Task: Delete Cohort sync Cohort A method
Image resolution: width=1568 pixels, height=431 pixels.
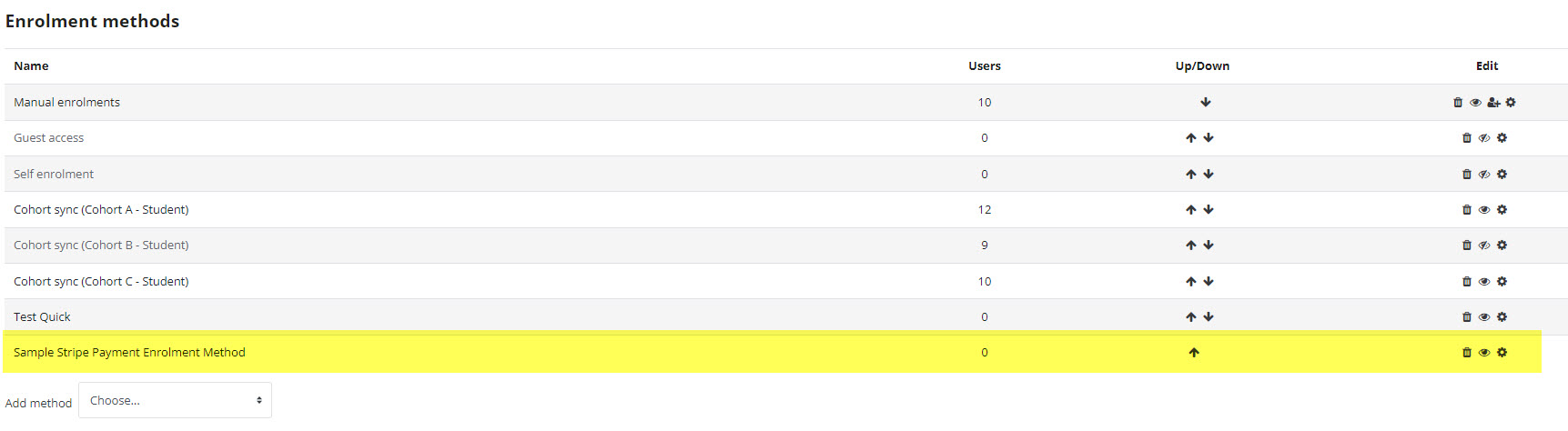Action: pos(1466,210)
